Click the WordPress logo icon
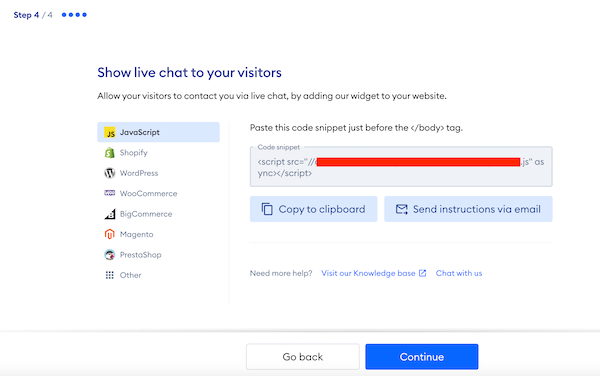The height and width of the screenshot is (376, 600). pyautogui.click(x=109, y=173)
